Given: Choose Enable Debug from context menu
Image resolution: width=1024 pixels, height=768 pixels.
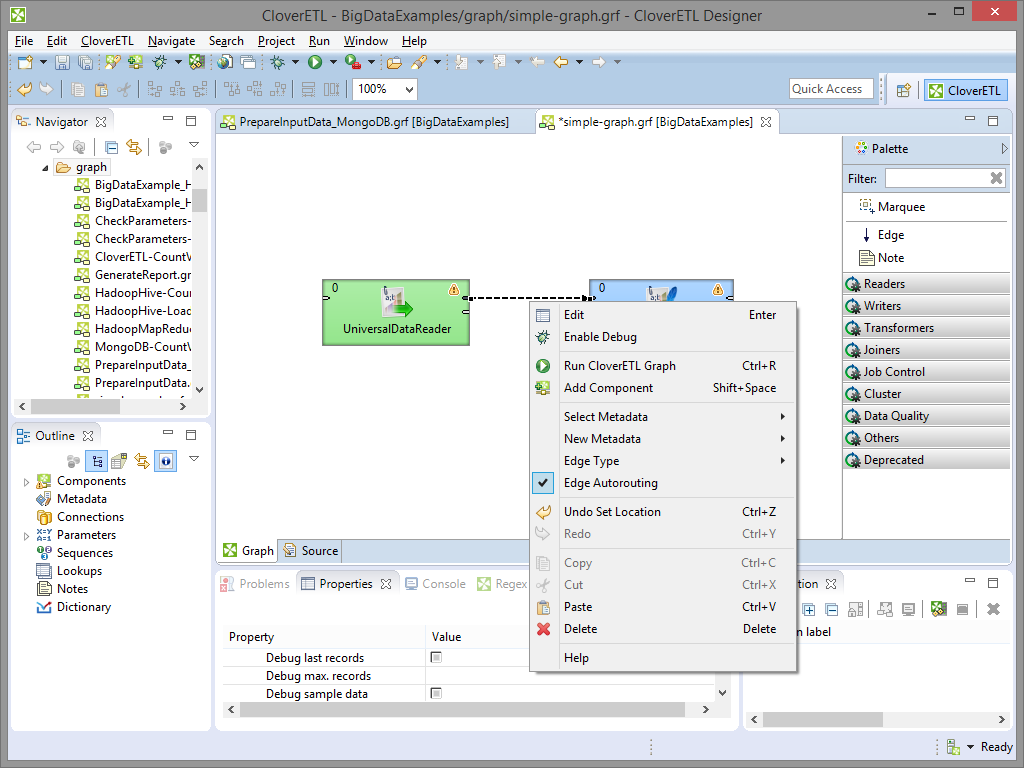Looking at the screenshot, I should pos(600,337).
